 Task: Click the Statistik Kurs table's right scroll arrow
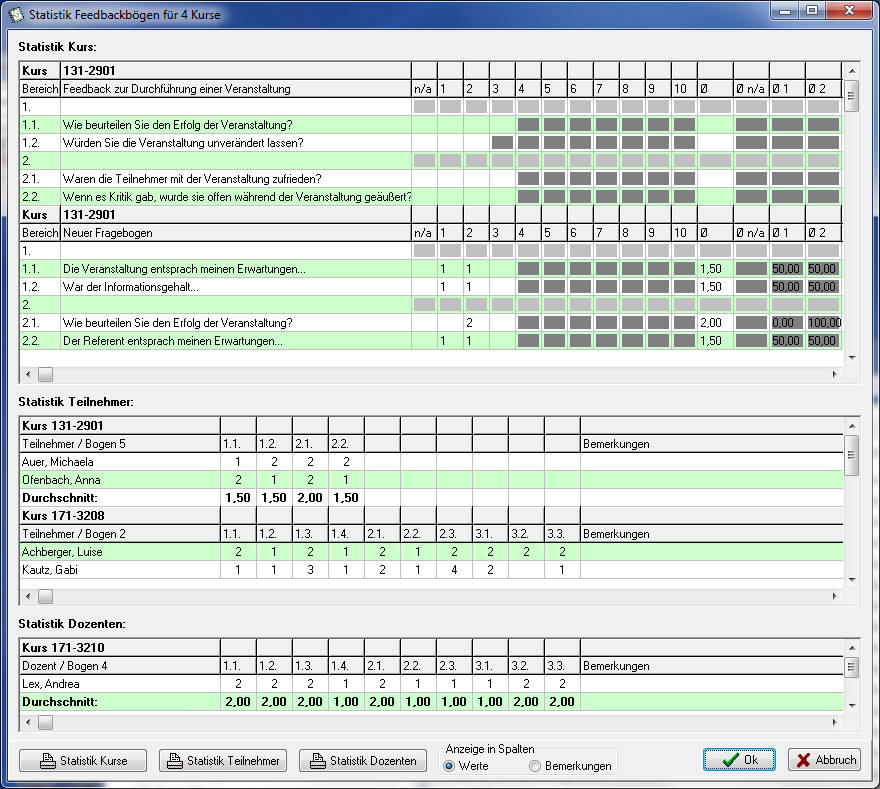pyautogui.click(x=835, y=374)
